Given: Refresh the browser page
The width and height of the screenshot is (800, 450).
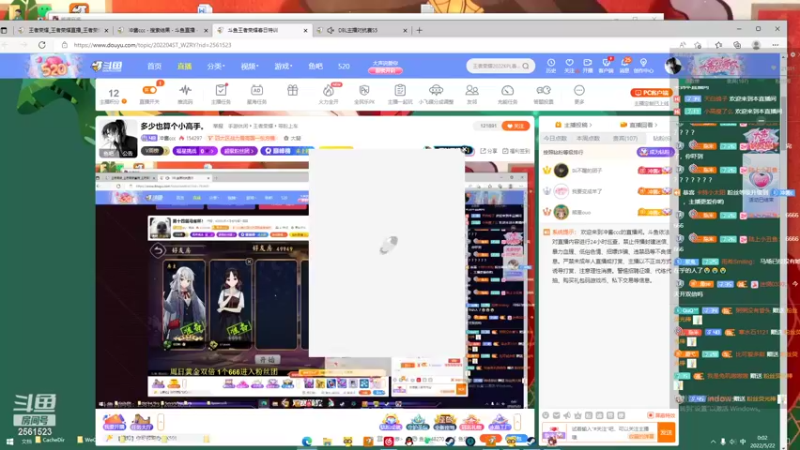Looking at the screenshot, I should (42, 45).
